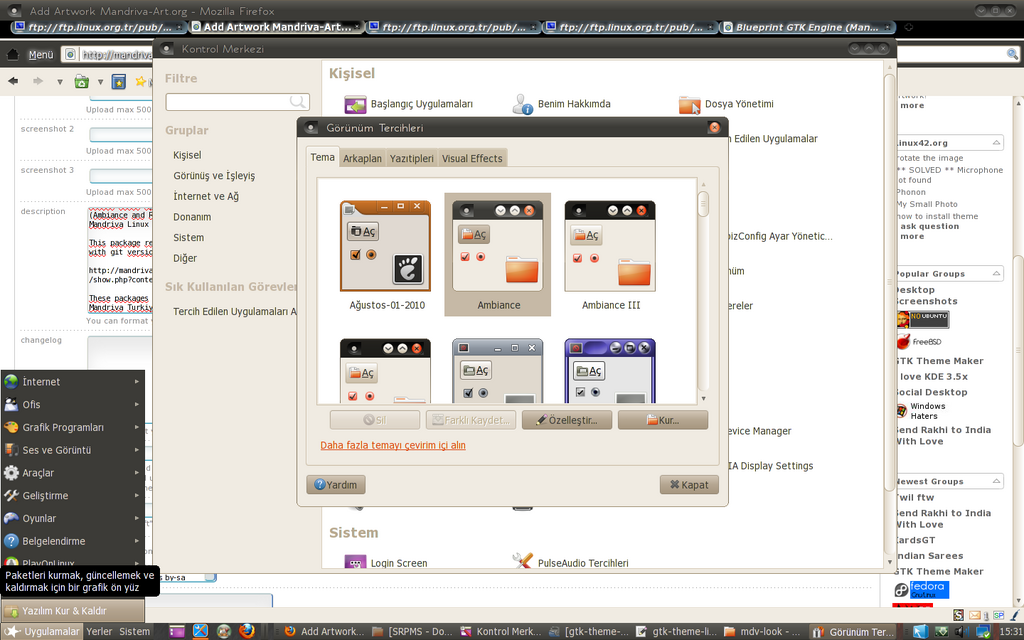Open the Geliştirme submenu
The image size is (1024, 640).
[72, 496]
